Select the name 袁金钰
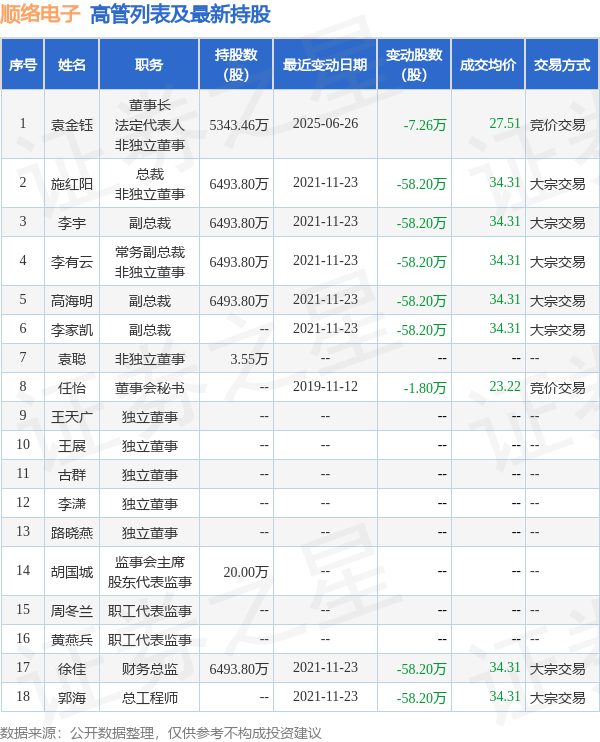This screenshot has height=742, width=600. [x=72, y=125]
